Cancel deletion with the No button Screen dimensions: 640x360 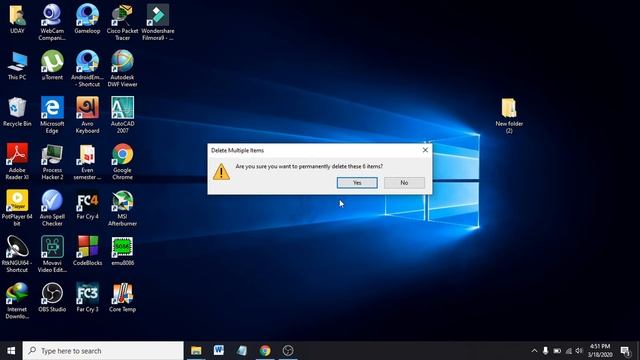pyautogui.click(x=404, y=183)
